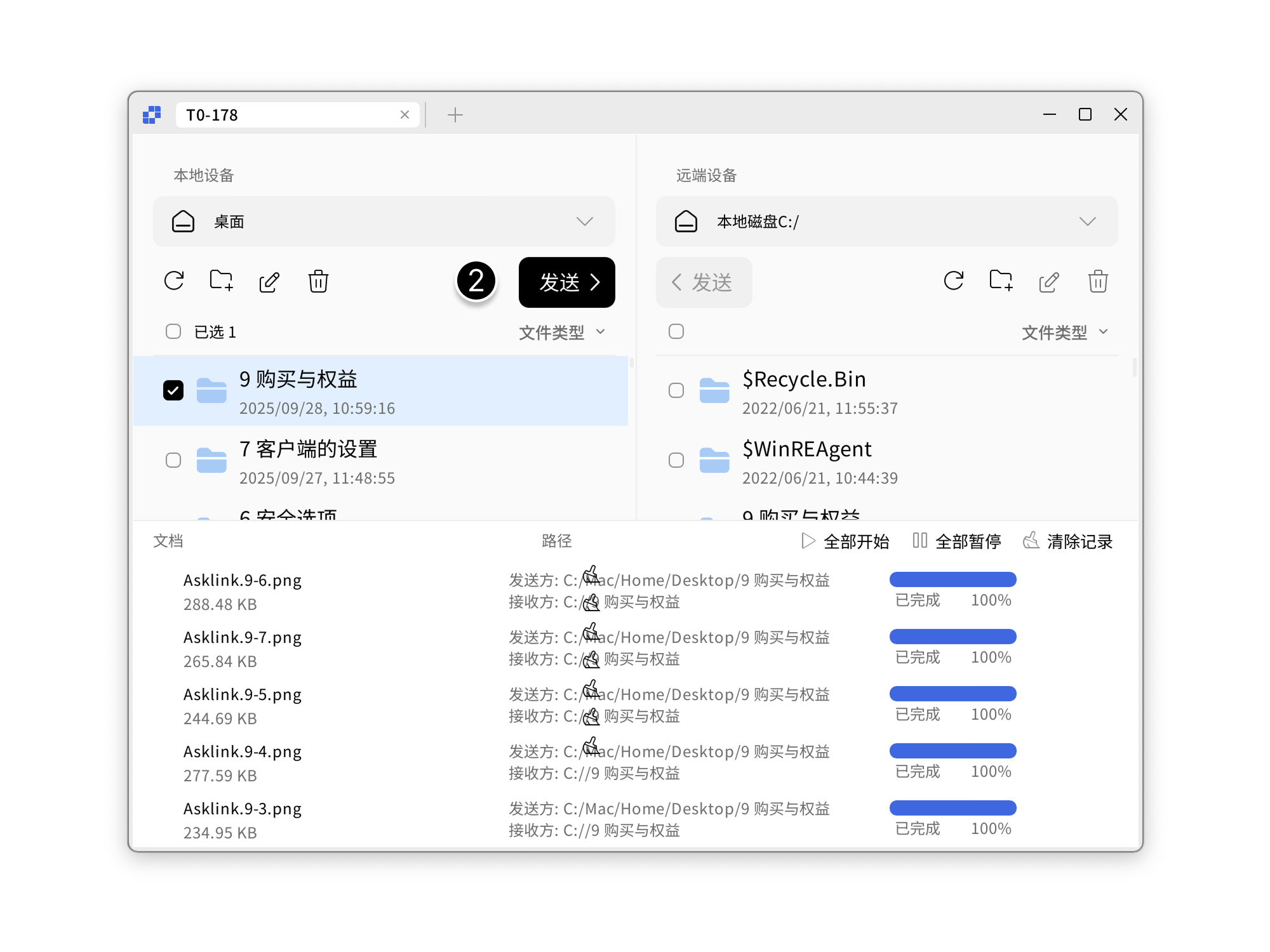The height and width of the screenshot is (952, 1270).
Task: Delete files on the remote device panel
Action: click(1097, 281)
